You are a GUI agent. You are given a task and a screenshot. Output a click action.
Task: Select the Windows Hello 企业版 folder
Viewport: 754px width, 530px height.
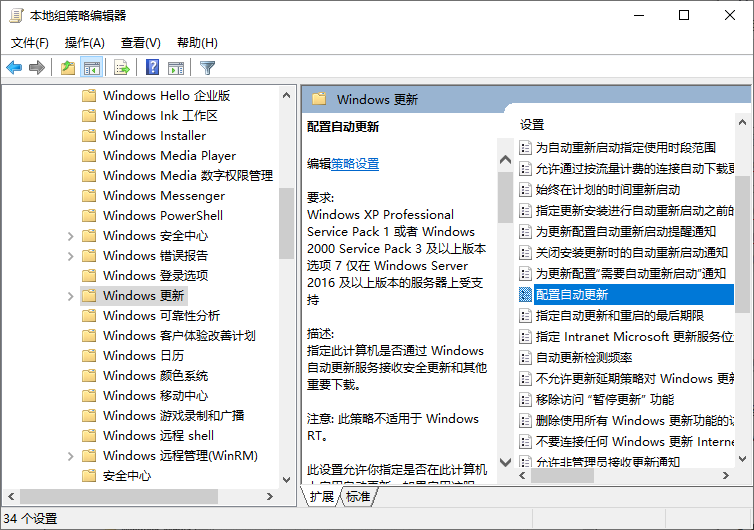coord(166,96)
